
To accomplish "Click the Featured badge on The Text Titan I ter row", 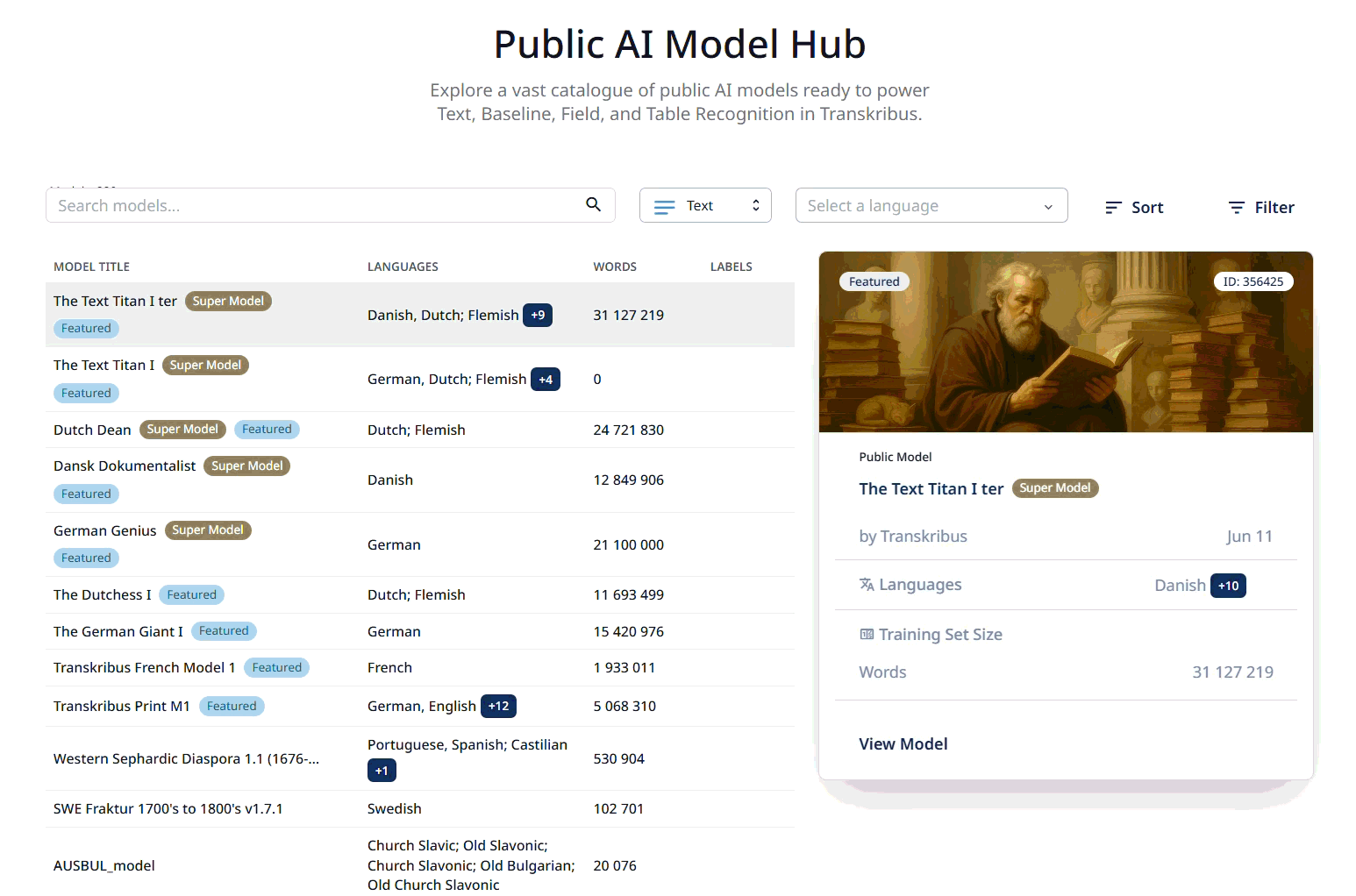I will click(x=85, y=328).
